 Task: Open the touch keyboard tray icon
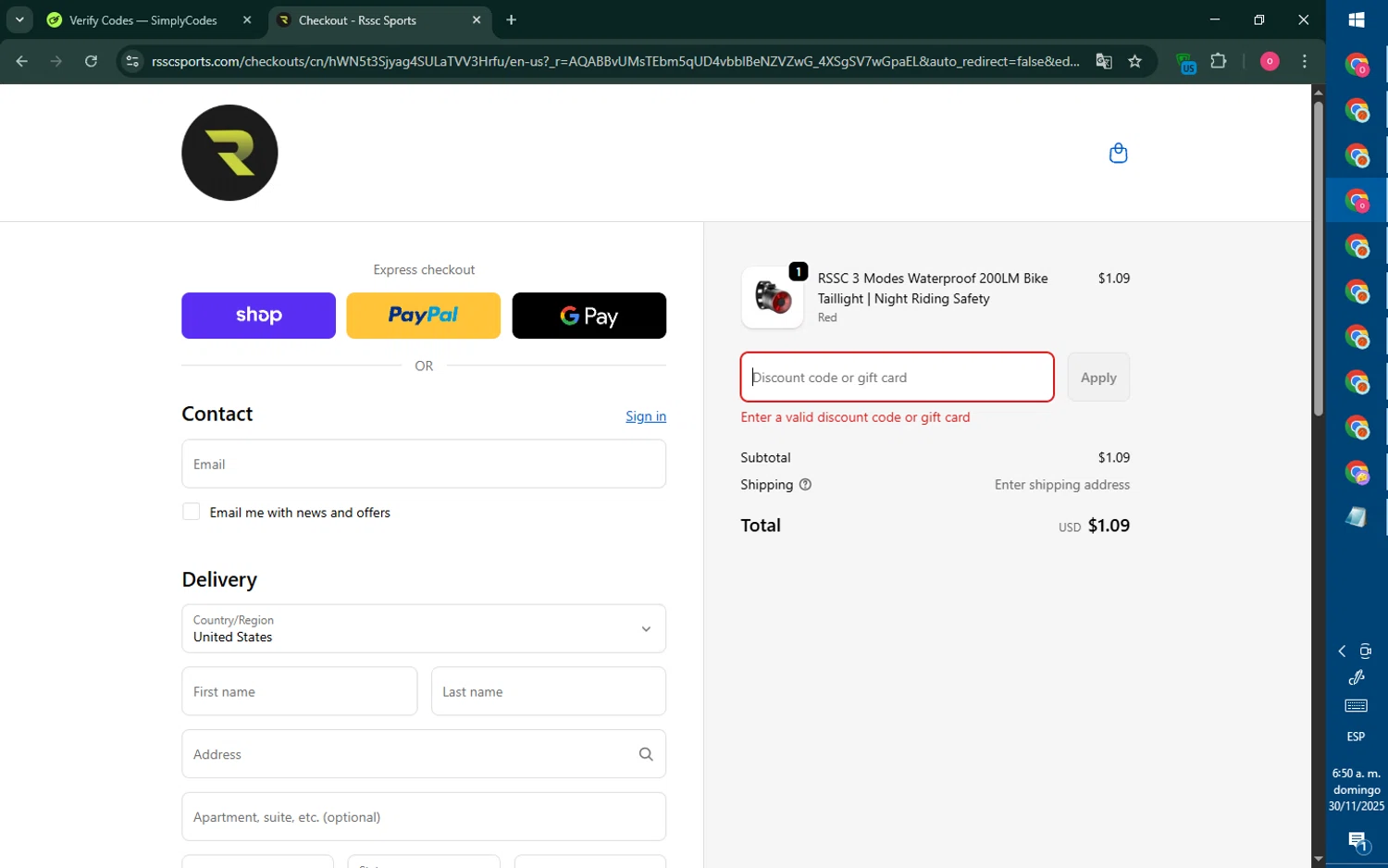1357,706
